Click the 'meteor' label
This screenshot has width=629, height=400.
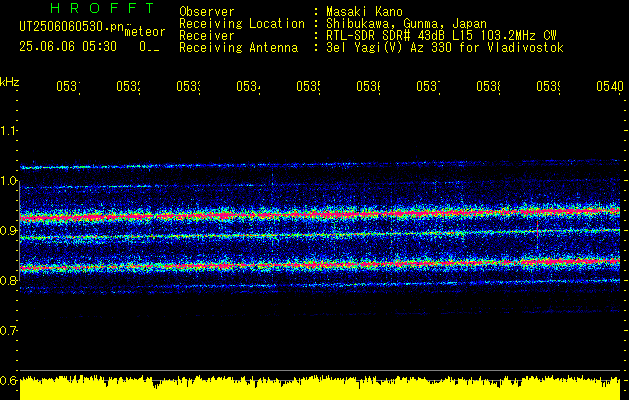145,32
